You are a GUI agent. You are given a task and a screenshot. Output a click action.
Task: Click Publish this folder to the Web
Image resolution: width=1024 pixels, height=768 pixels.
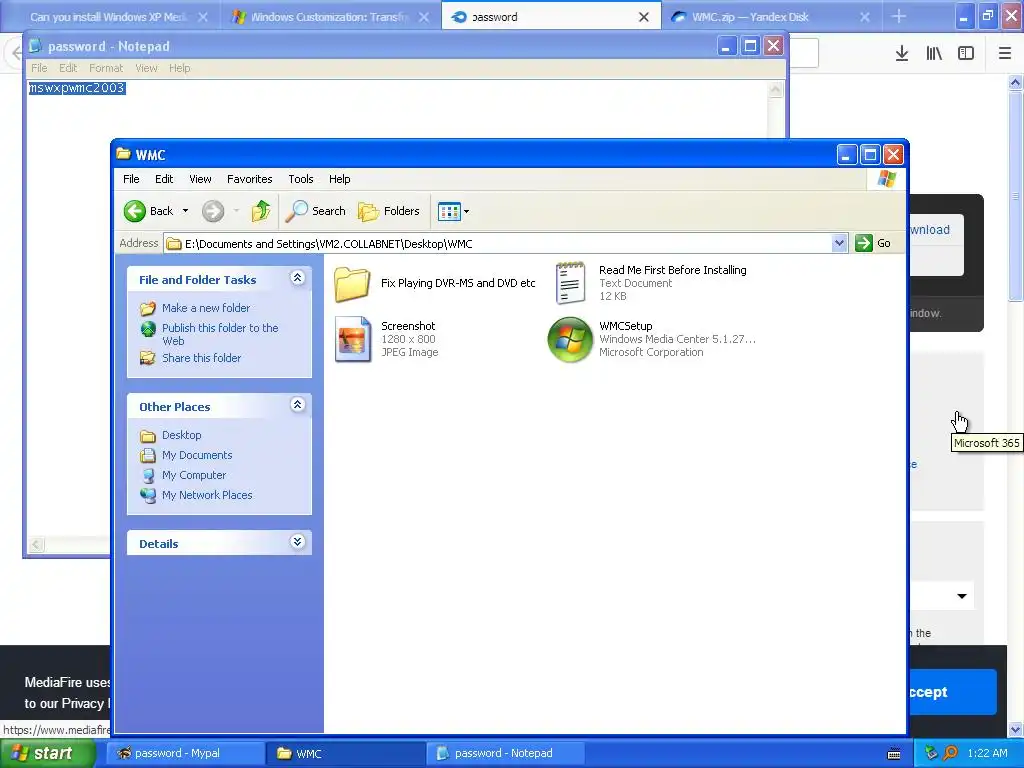(x=220, y=334)
